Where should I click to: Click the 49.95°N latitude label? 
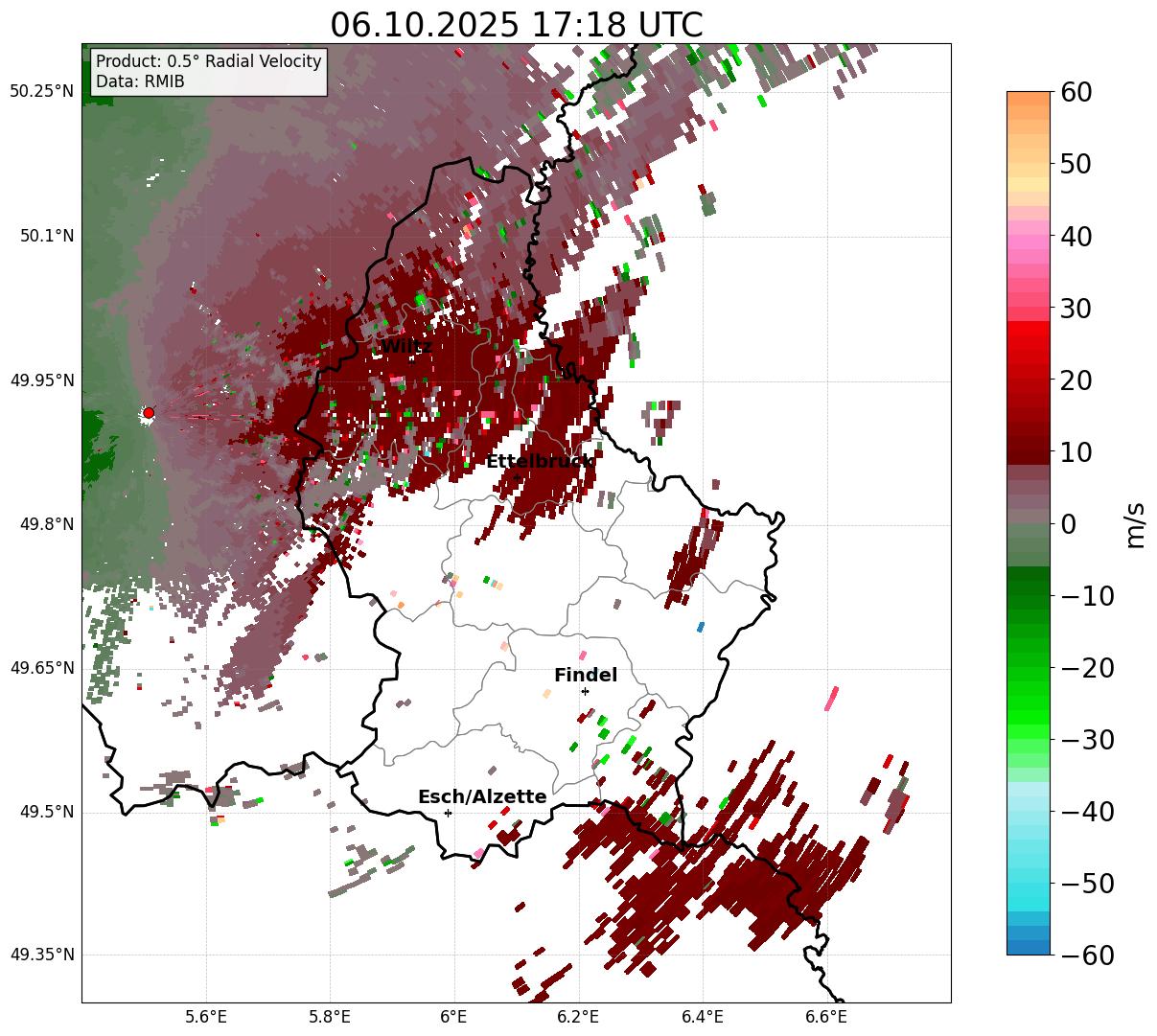coord(41,380)
